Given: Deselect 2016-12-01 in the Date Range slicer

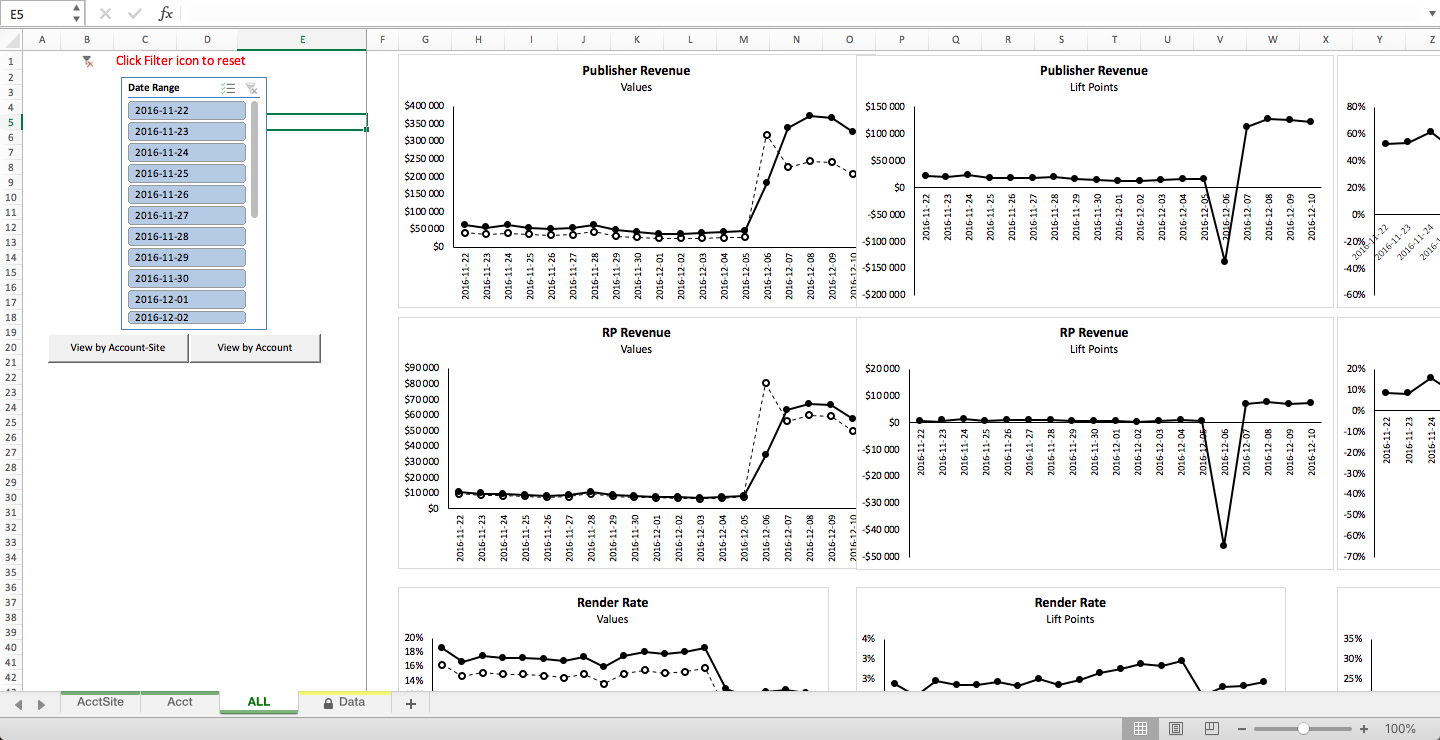Looking at the screenshot, I should tap(187, 298).
